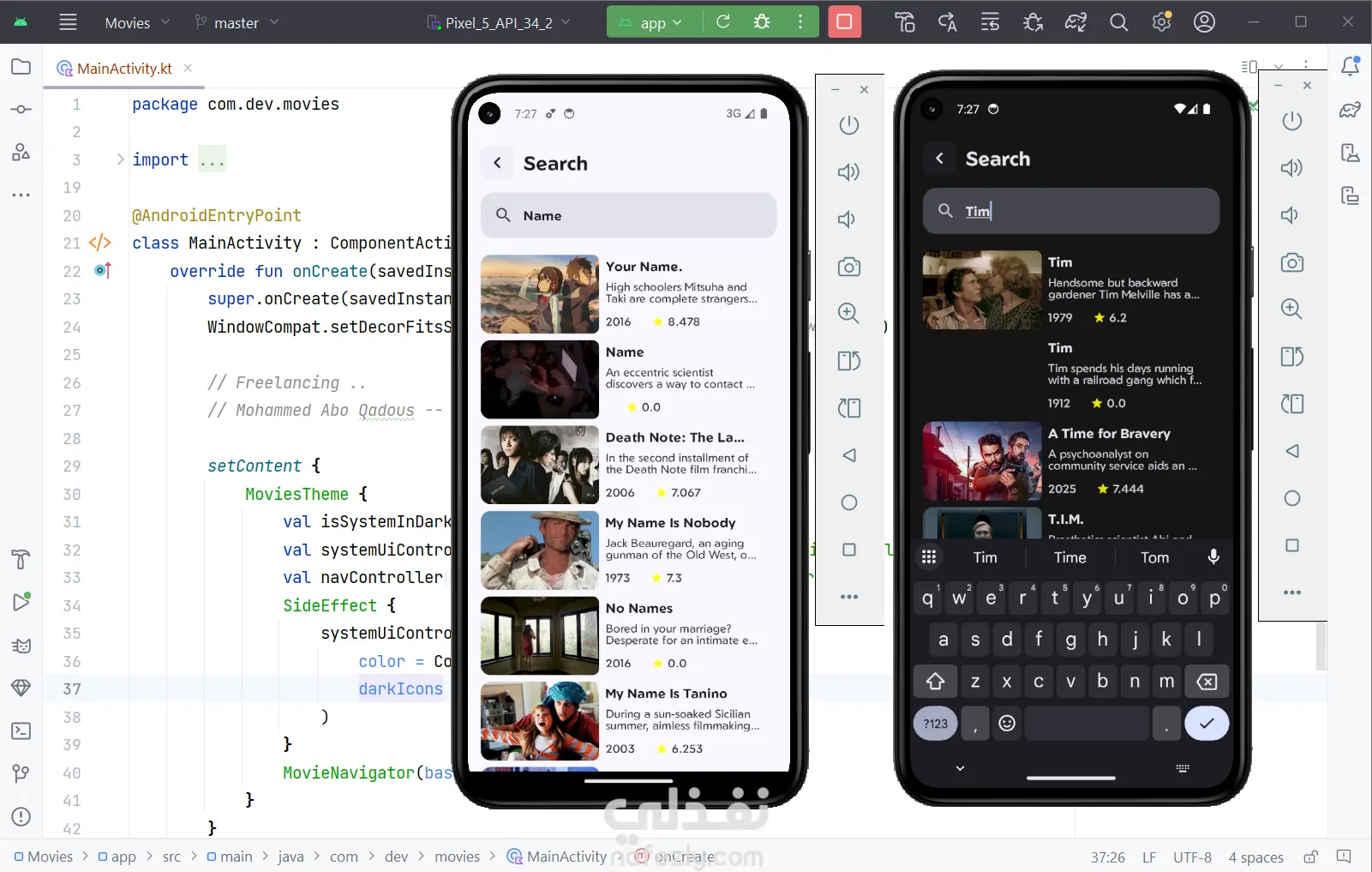This screenshot has height=872, width=1372.
Task: Rerun the app configuration
Action: pos(723,22)
